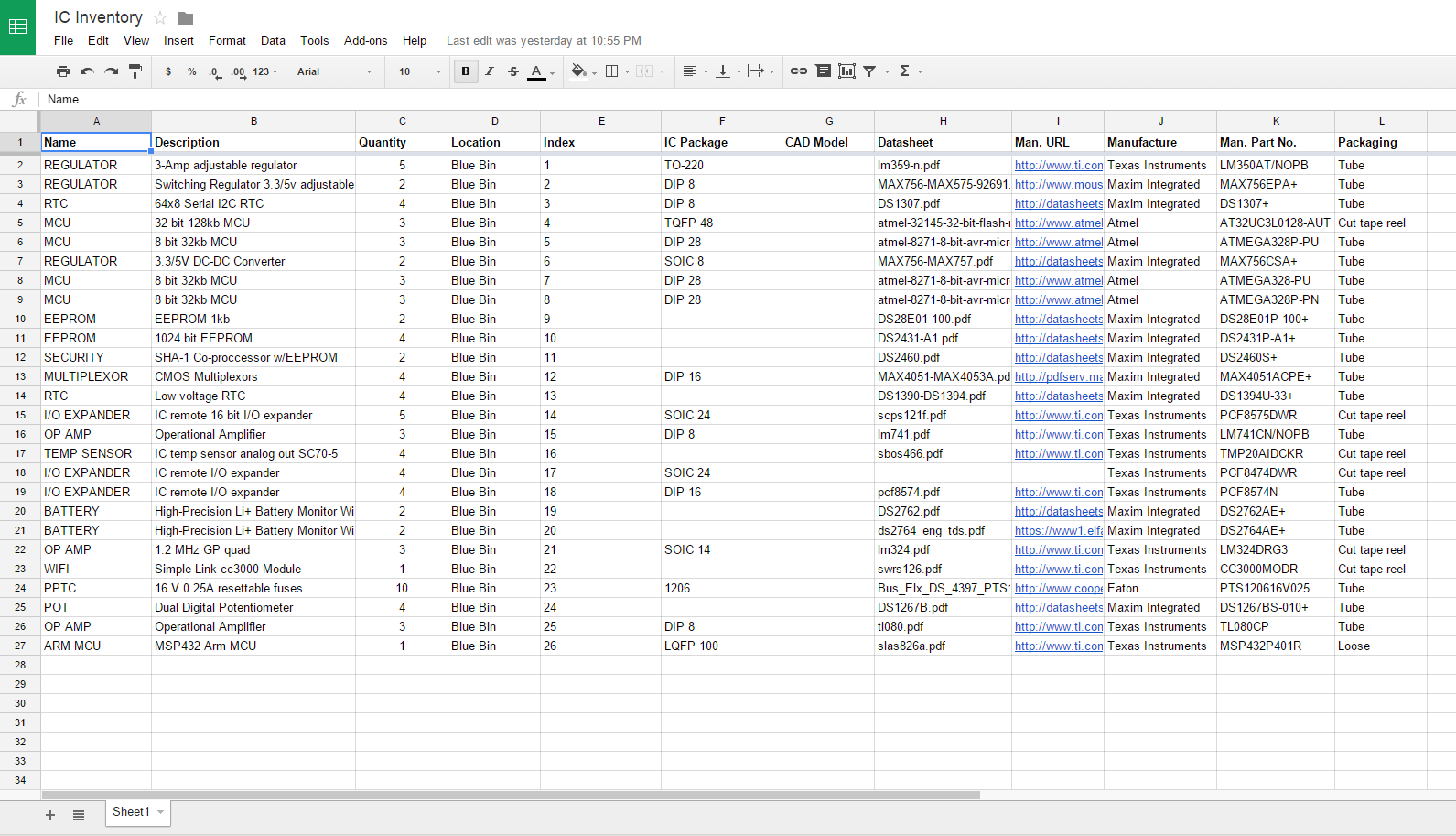Image resolution: width=1456 pixels, height=836 pixels.
Task: Decrease decimal places
Action: (214, 71)
